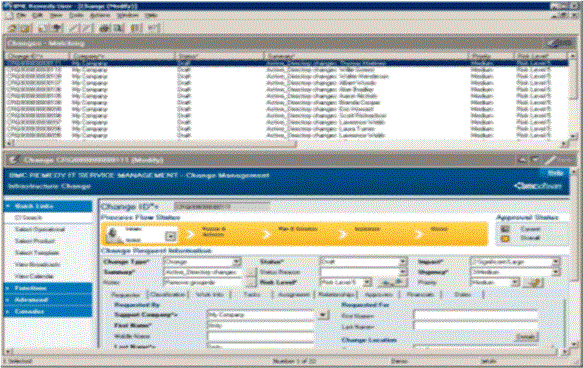583x368 pixels.
Task: Click into the Summary input field
Action: pyautogui.click(x=204, y=272)
